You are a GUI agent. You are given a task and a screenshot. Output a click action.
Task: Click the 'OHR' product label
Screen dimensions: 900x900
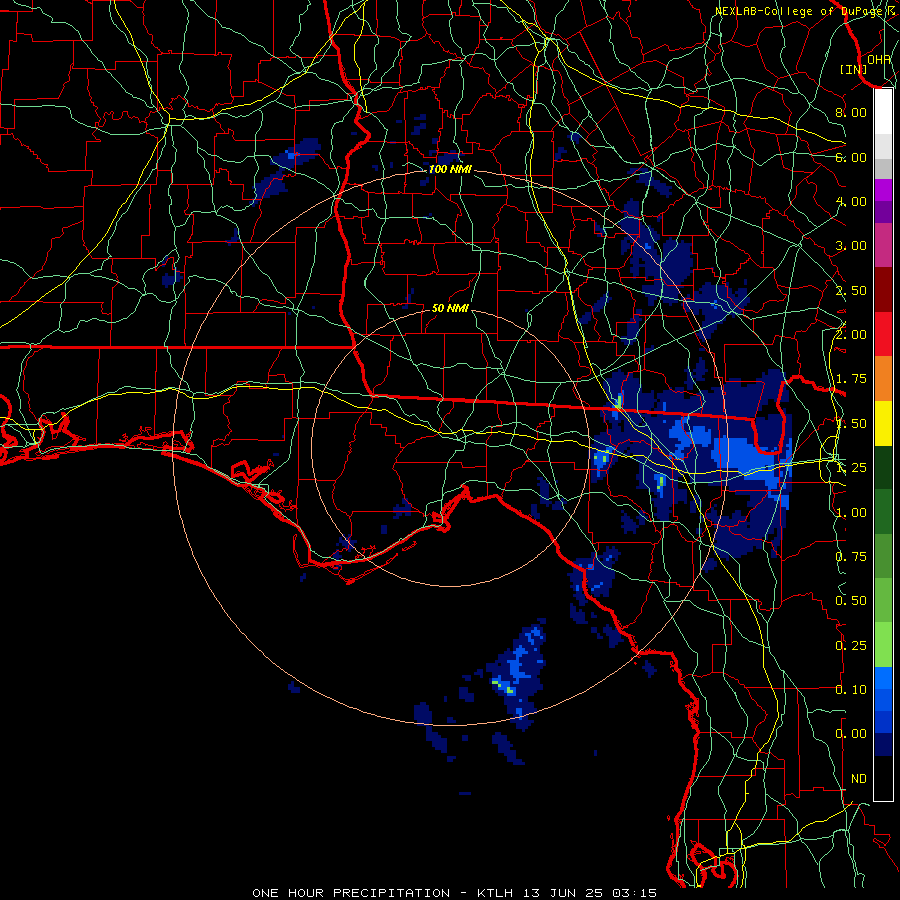[879, 59]
